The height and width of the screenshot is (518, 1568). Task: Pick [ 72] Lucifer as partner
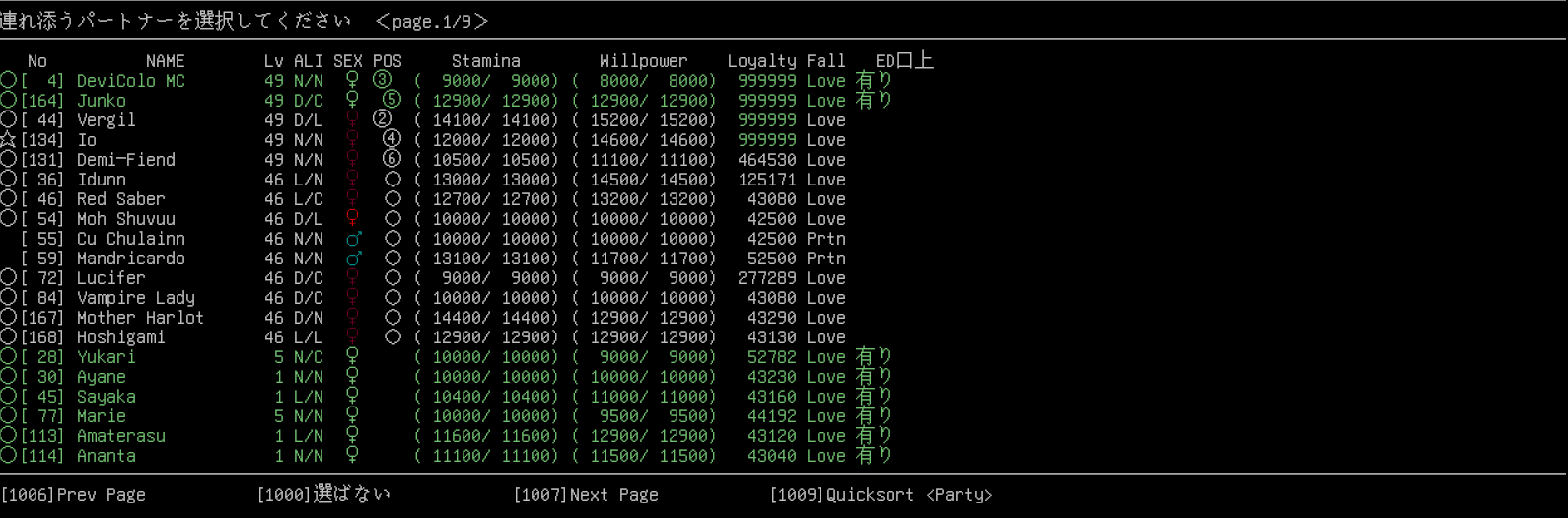point(83,278)
